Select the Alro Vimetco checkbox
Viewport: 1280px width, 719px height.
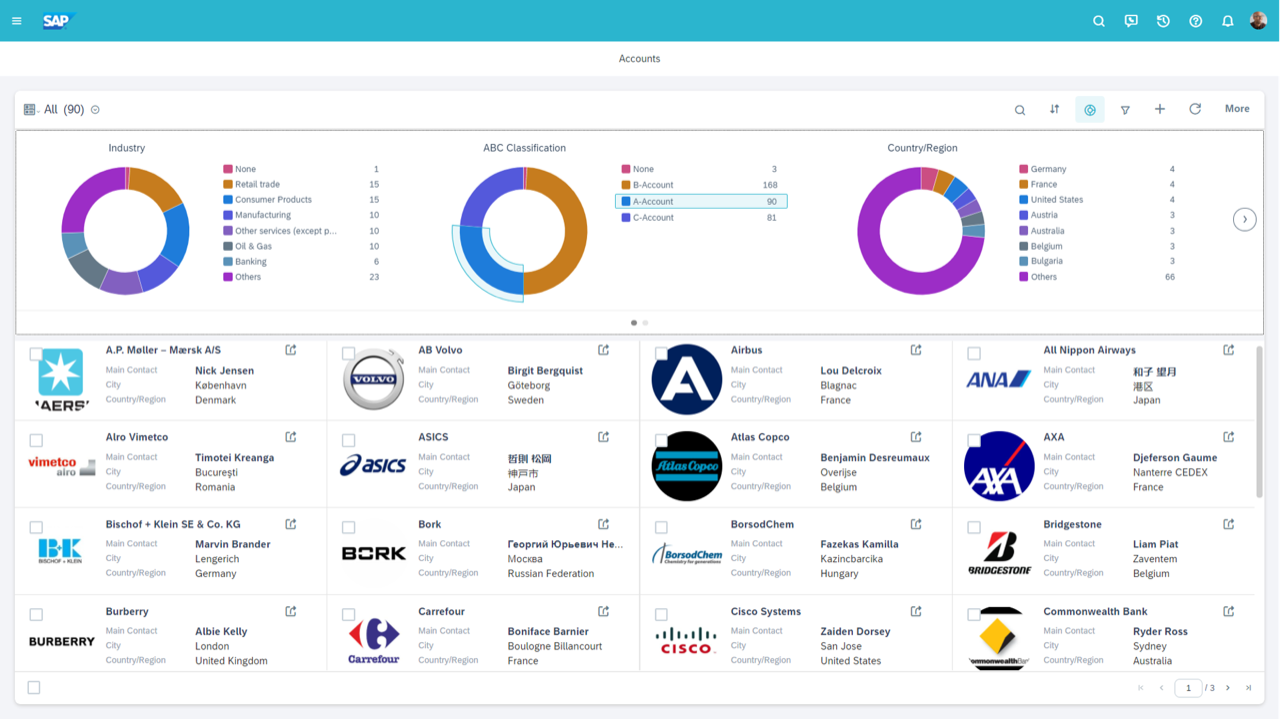pyautogui.click(x=36, y=440)
